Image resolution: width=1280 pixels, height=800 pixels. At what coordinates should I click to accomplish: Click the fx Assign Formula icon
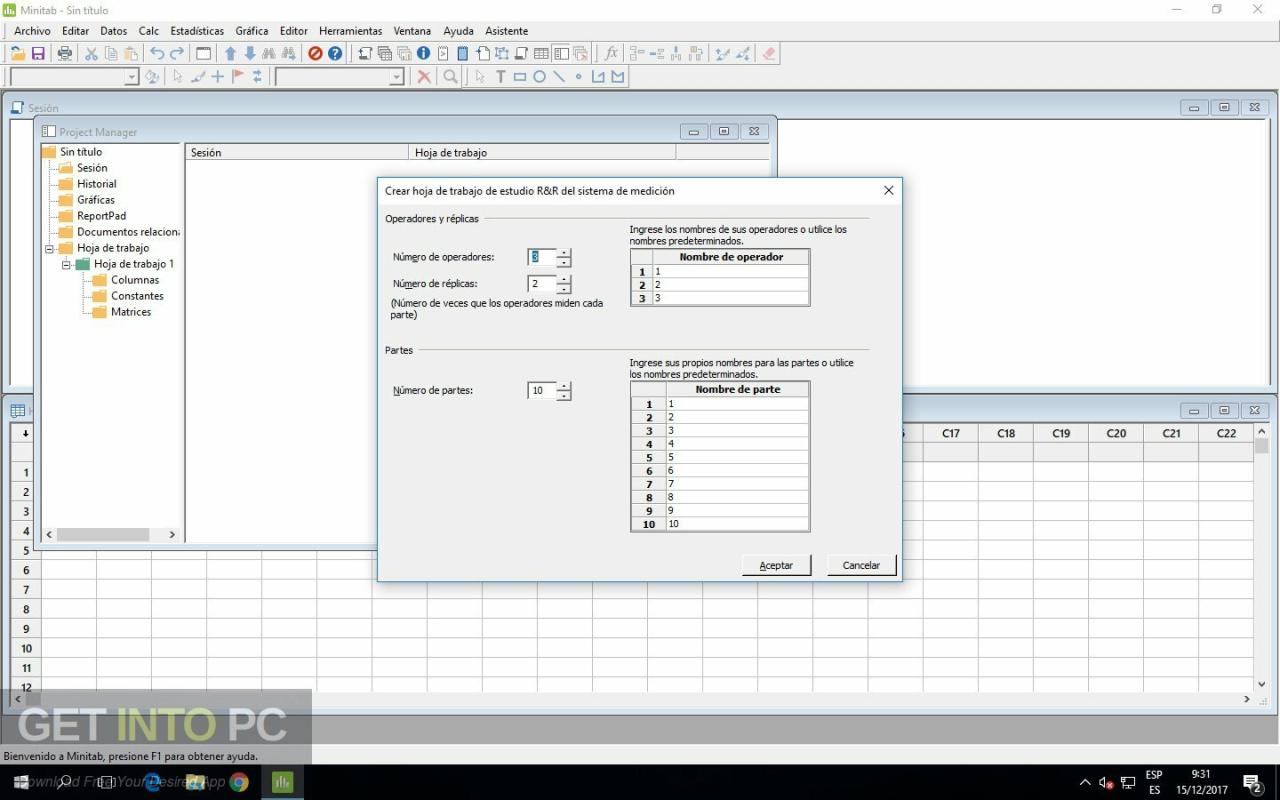(x=611, y=54)
